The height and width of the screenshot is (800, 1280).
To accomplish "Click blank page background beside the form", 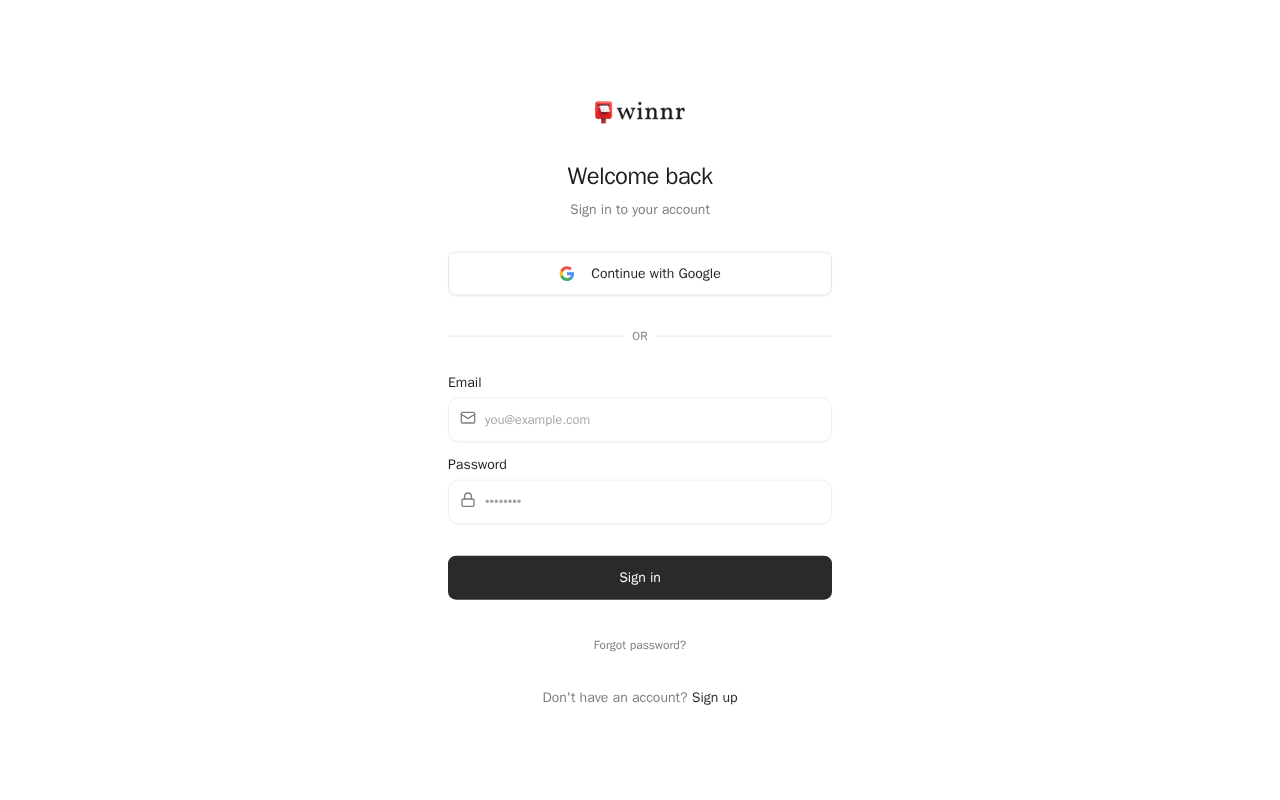I will 200,400.
